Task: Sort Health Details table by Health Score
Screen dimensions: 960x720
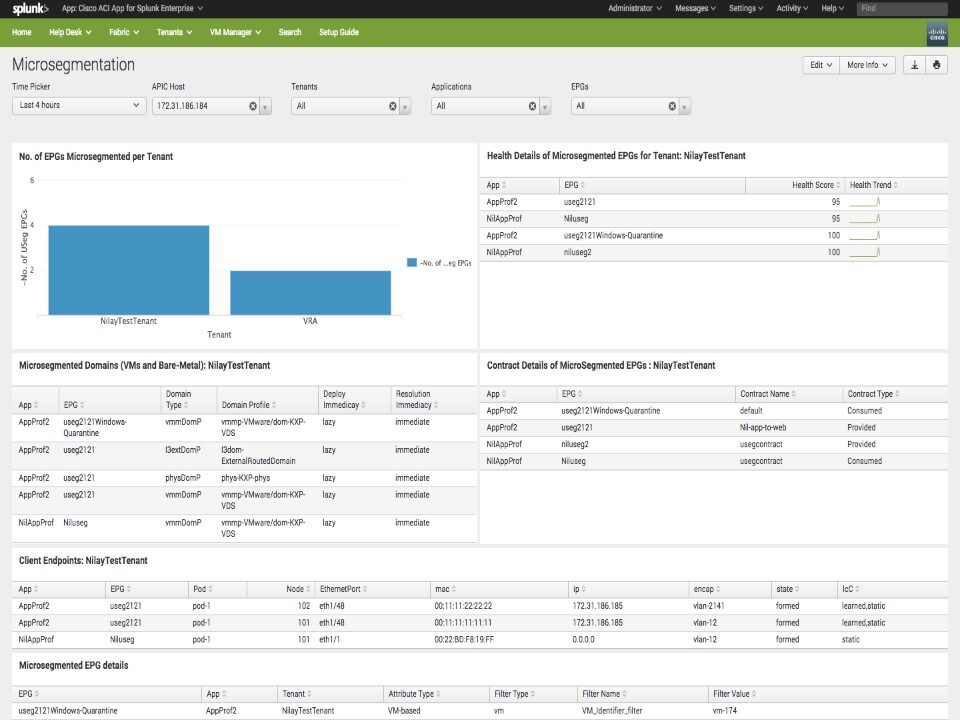Action: 816,185
